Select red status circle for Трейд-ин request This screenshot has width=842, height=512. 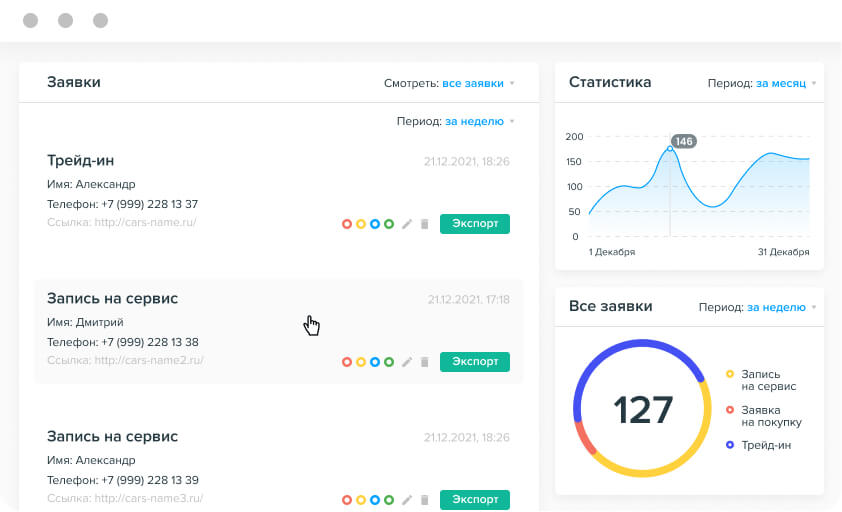[347, 224]
